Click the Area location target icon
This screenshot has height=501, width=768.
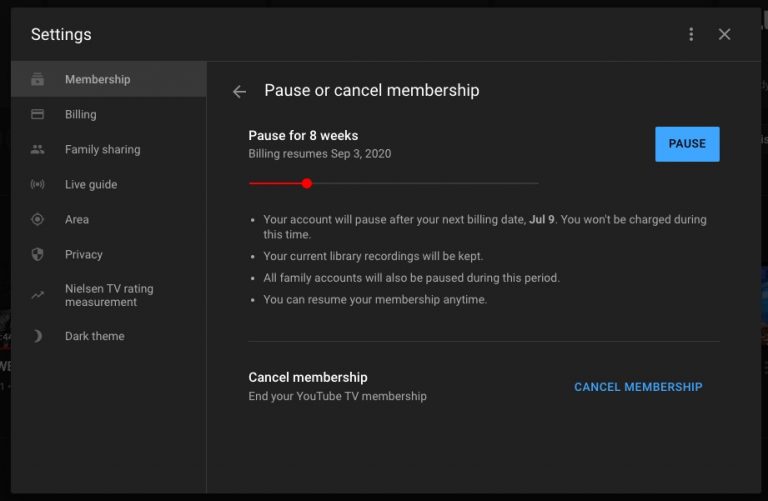point(38,220)
